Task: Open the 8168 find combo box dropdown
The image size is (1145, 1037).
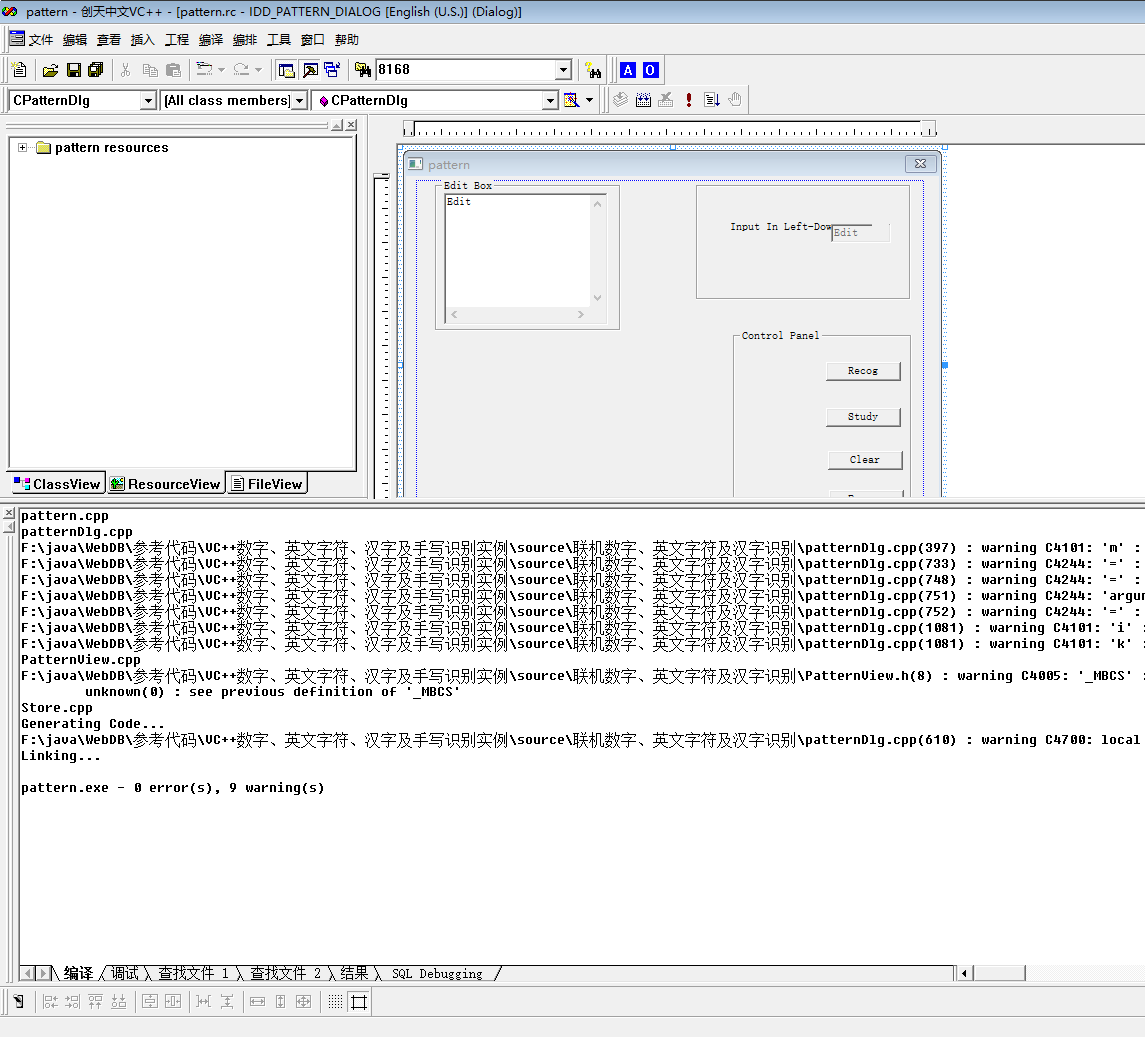Action: [563, 70]
